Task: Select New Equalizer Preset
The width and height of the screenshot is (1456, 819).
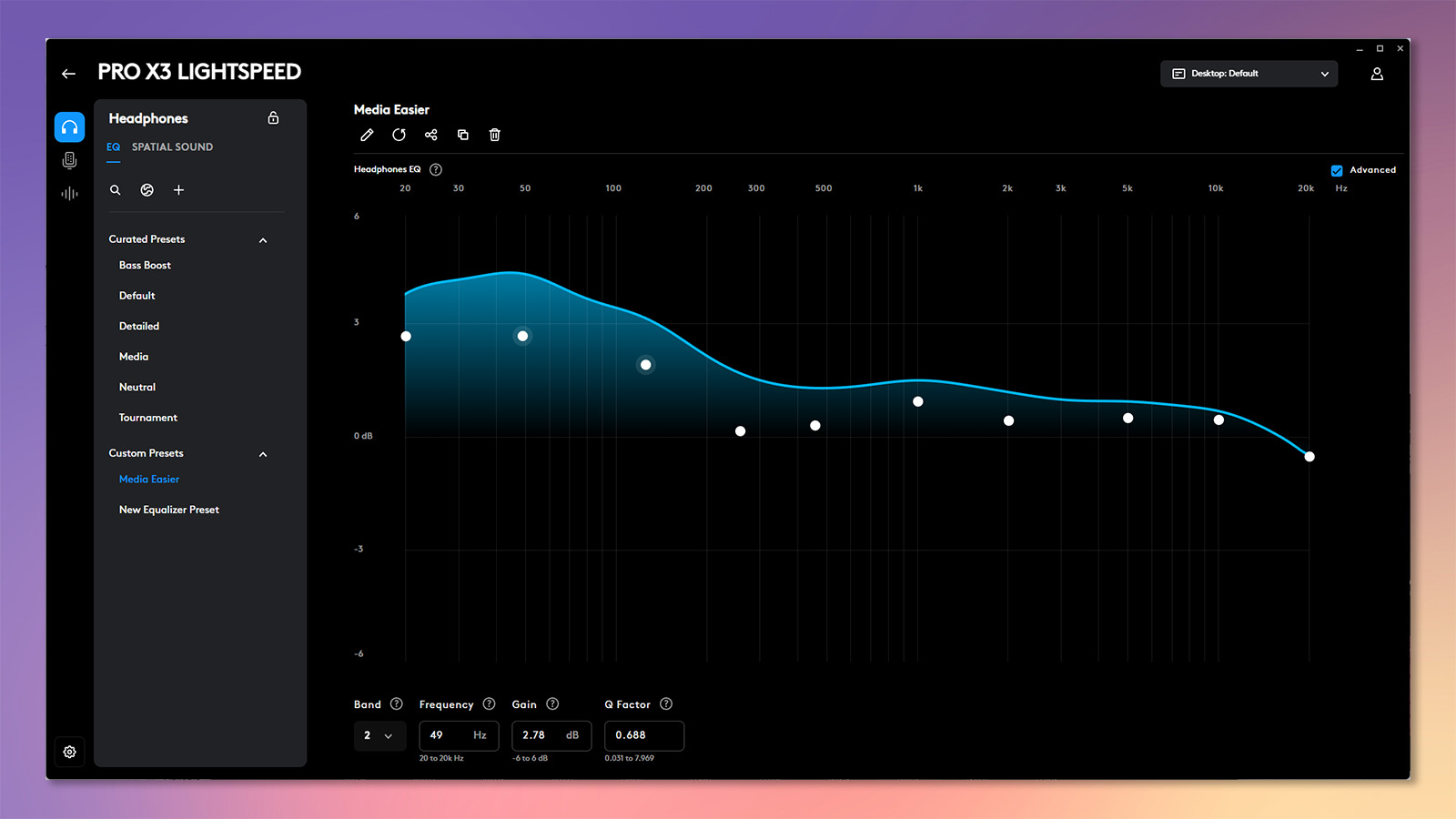Action: click(168, 510)
